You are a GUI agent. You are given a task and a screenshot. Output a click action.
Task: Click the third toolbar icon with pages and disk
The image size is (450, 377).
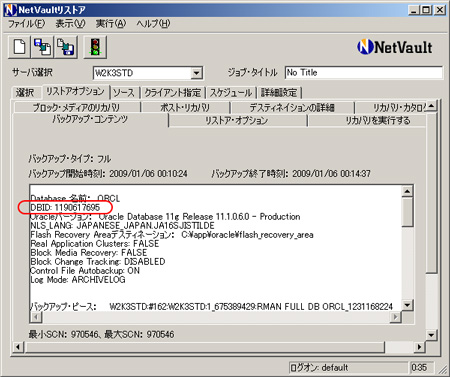pos(66,47)
